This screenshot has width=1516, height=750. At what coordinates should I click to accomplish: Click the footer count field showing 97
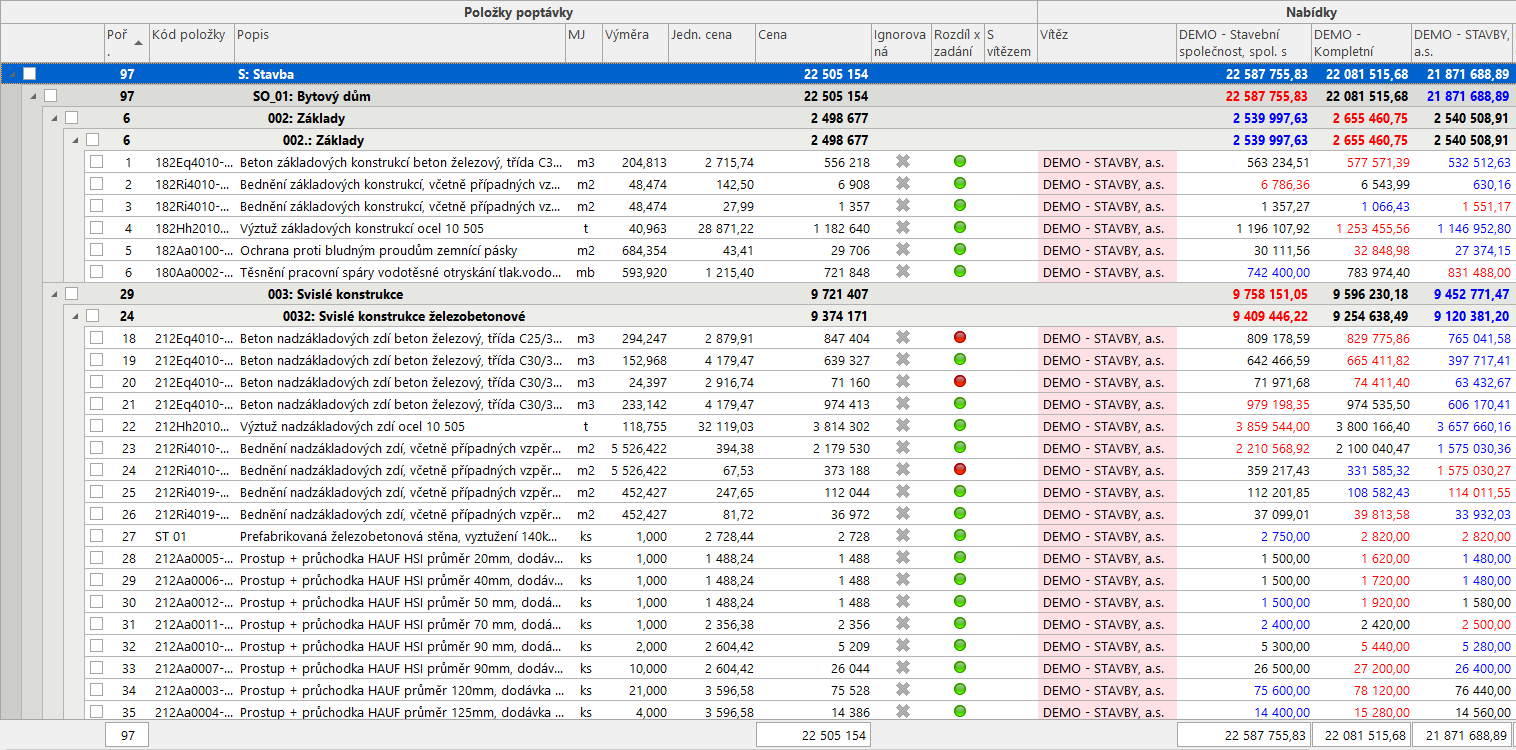click(127, 735)
